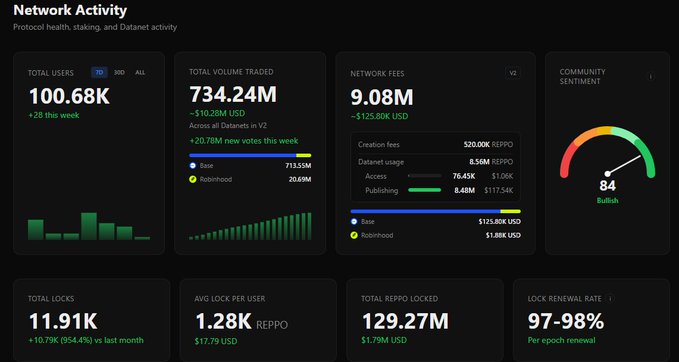Click Base chain icon in Network Fees

354,222
